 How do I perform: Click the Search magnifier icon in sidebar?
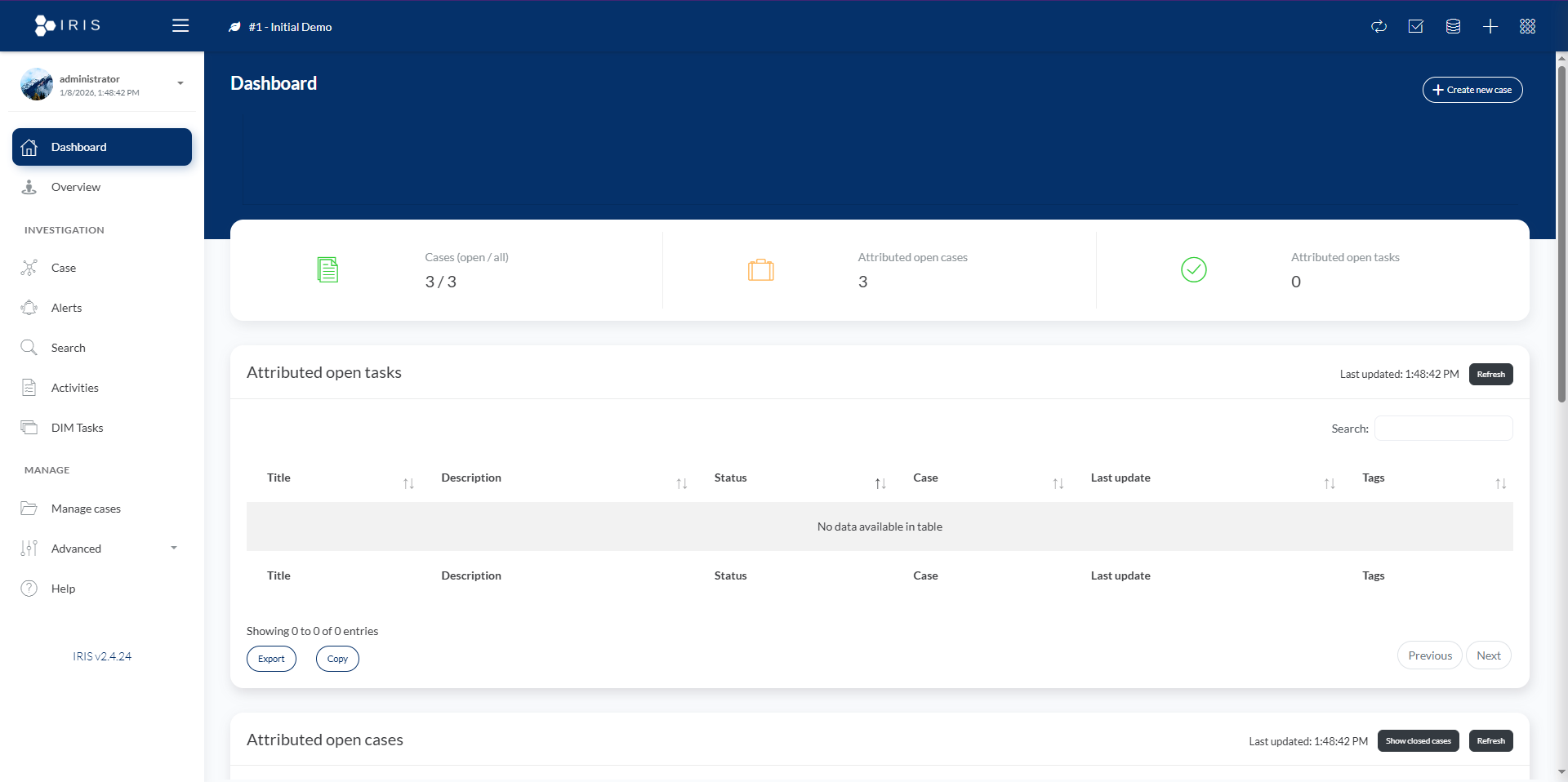(29, 348)
